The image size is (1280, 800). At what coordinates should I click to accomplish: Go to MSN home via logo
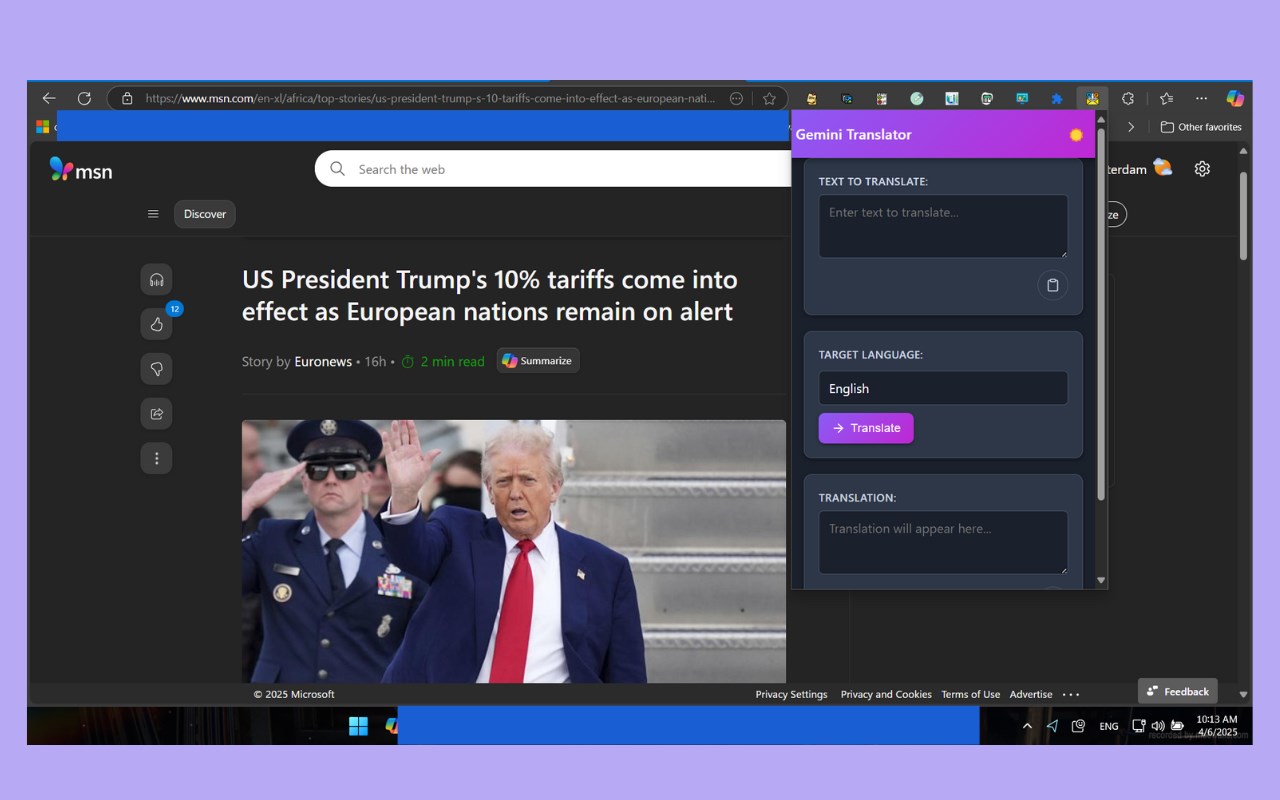pyautogui.click(x=81, y=170)
